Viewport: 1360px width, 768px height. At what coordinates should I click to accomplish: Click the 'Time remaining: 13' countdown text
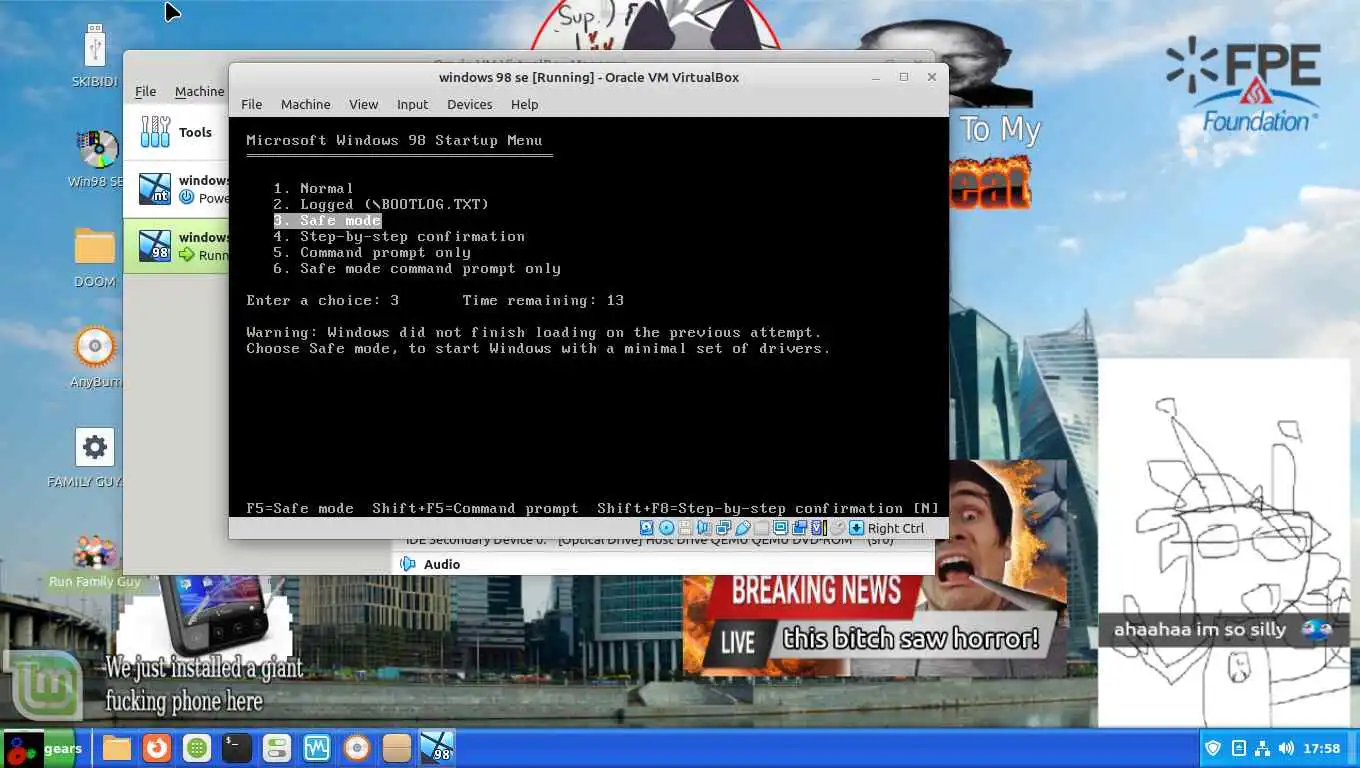pos(543,300)
